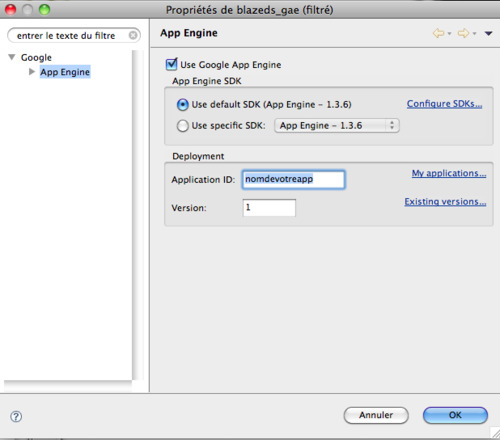Open the App Engine - 1.3.6 SDK dropdown
The width and height of the screenshot is (500, 440).
pyautogui.click(x=337, y=126)
